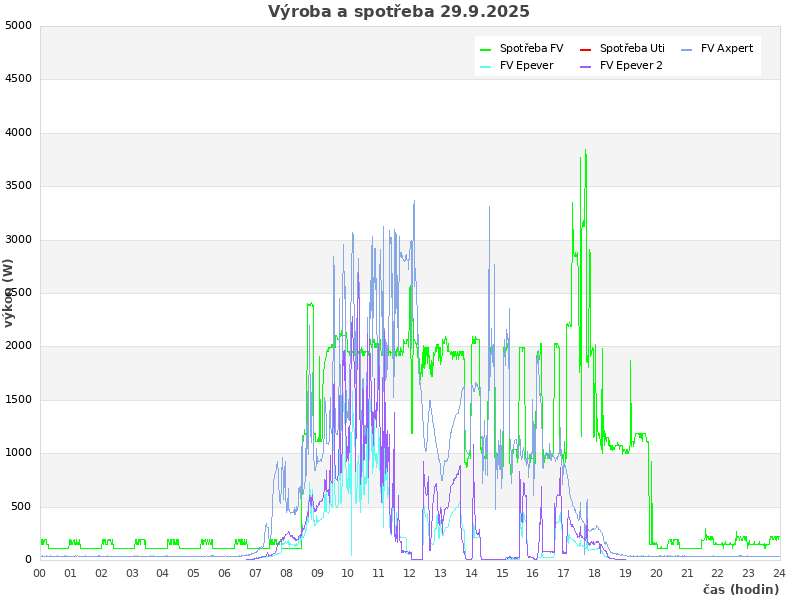The height and width of the screenshot is (600, 800).
Task: Click the cyan FV Epever legend swatch
Action: point(486,66)
